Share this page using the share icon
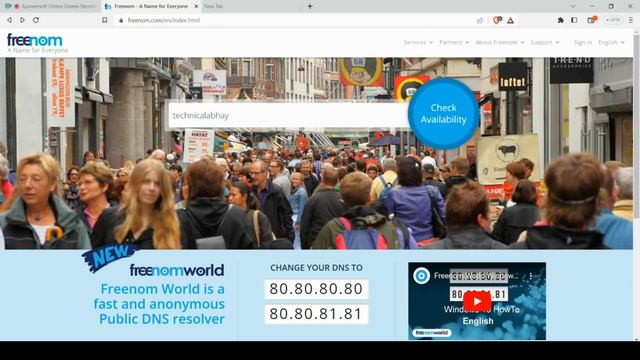The height and width of the screenshot is (360, 640). [480, 20]
